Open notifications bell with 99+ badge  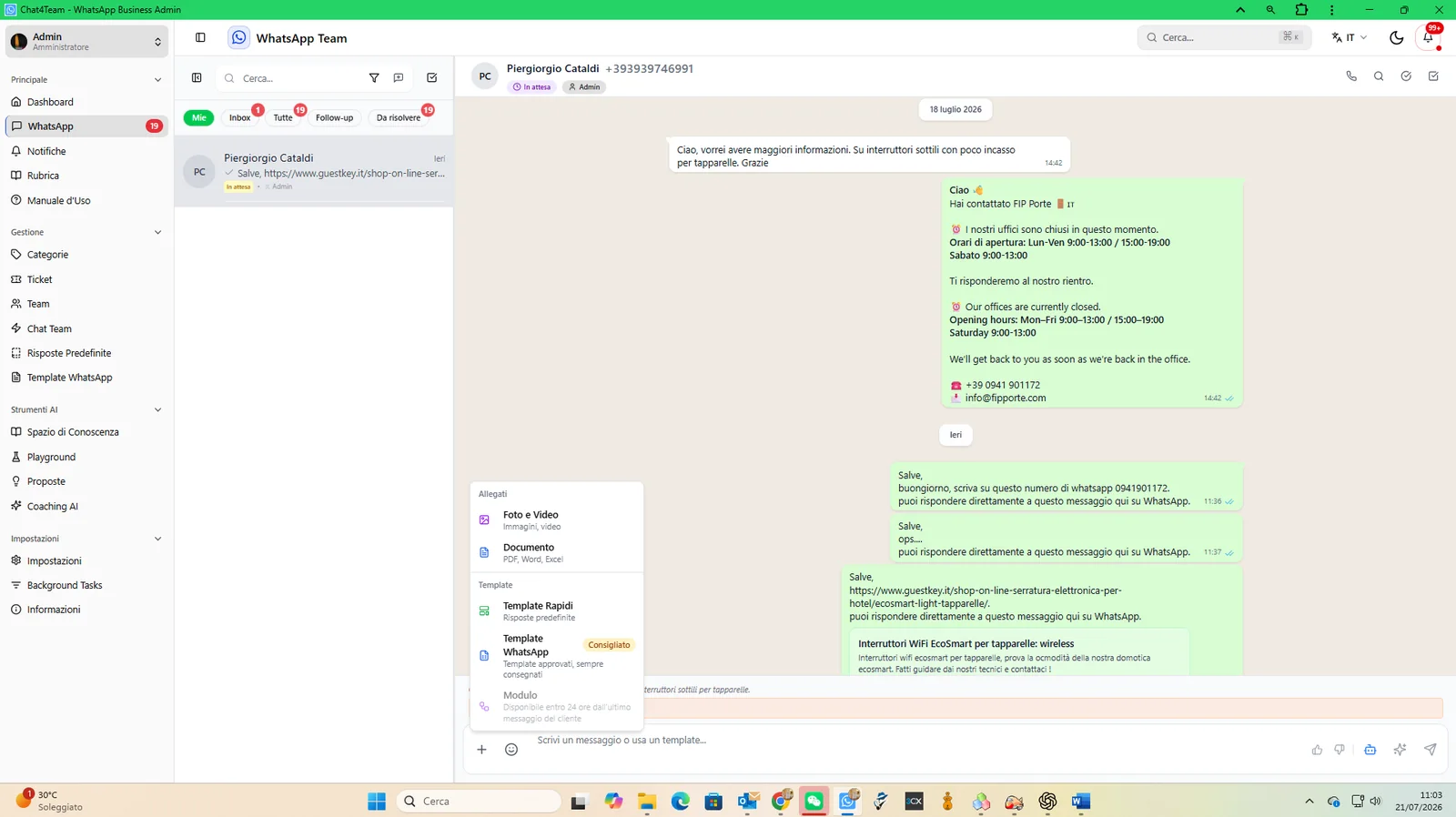pyautogui.click(x=1429, y=37)
